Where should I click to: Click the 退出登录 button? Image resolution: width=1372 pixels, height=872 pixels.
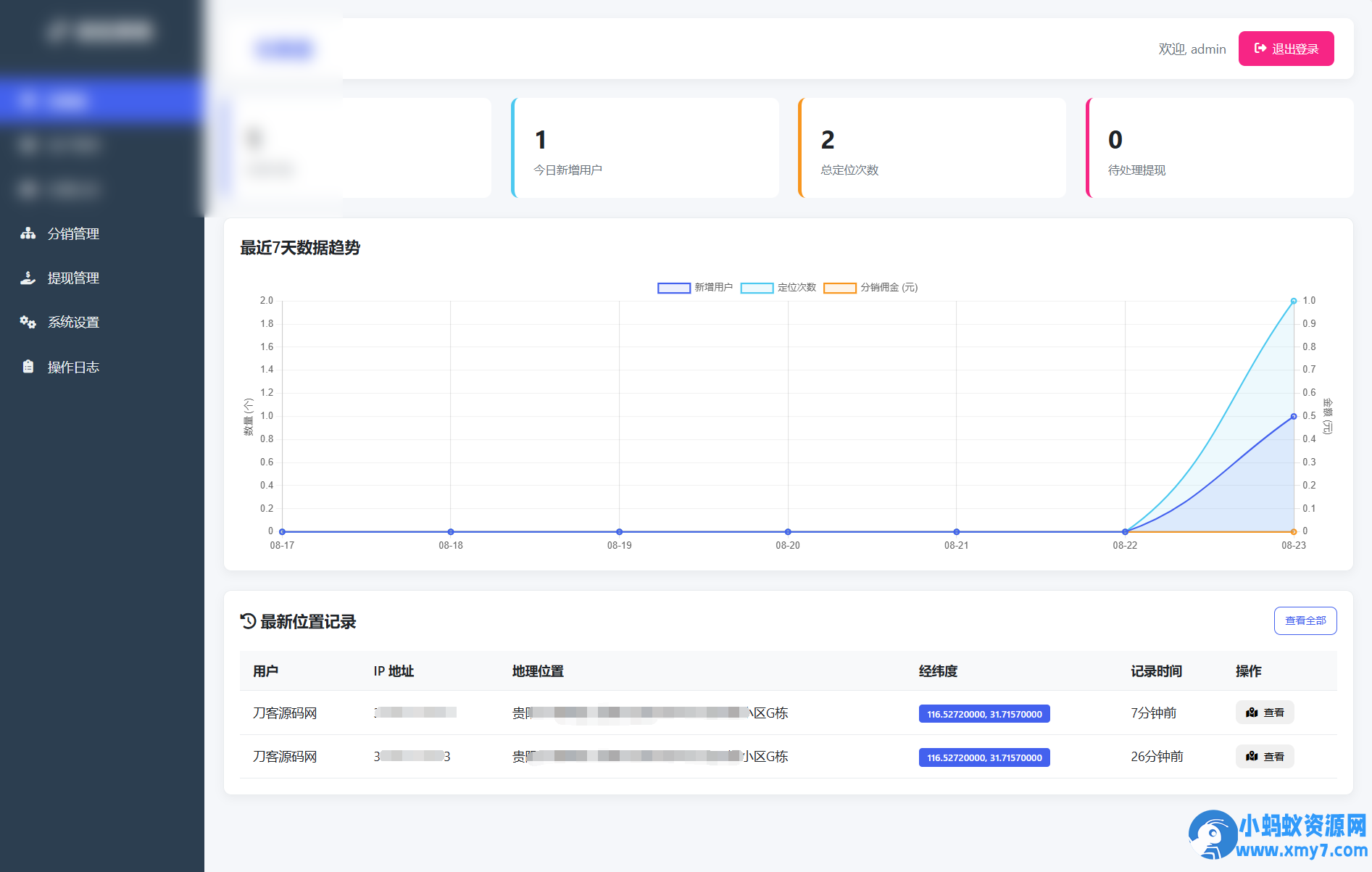tap(1286, 48)
